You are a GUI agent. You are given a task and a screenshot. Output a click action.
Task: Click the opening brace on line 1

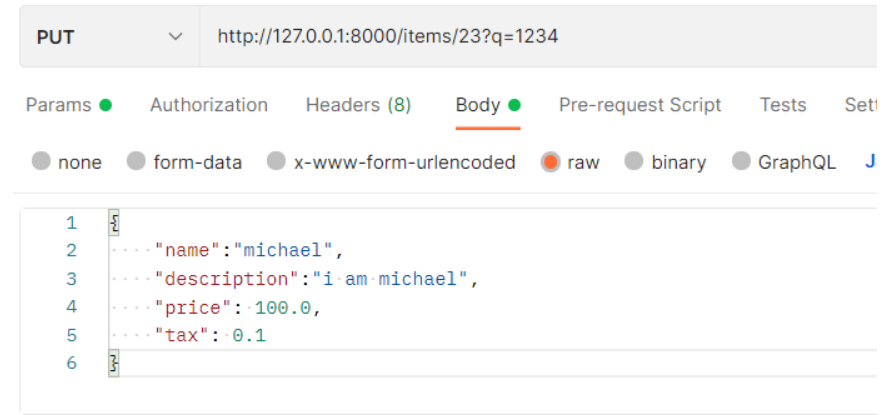click(x=114, y=223)
